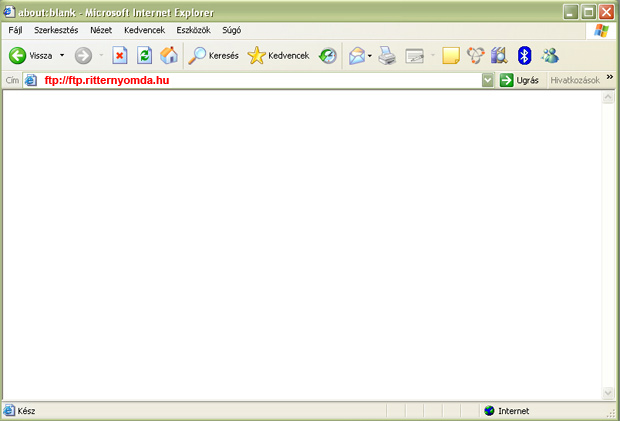Click the page icon in address bar
The width and height of the screenshot is (620, 421).
click(31, 80)
